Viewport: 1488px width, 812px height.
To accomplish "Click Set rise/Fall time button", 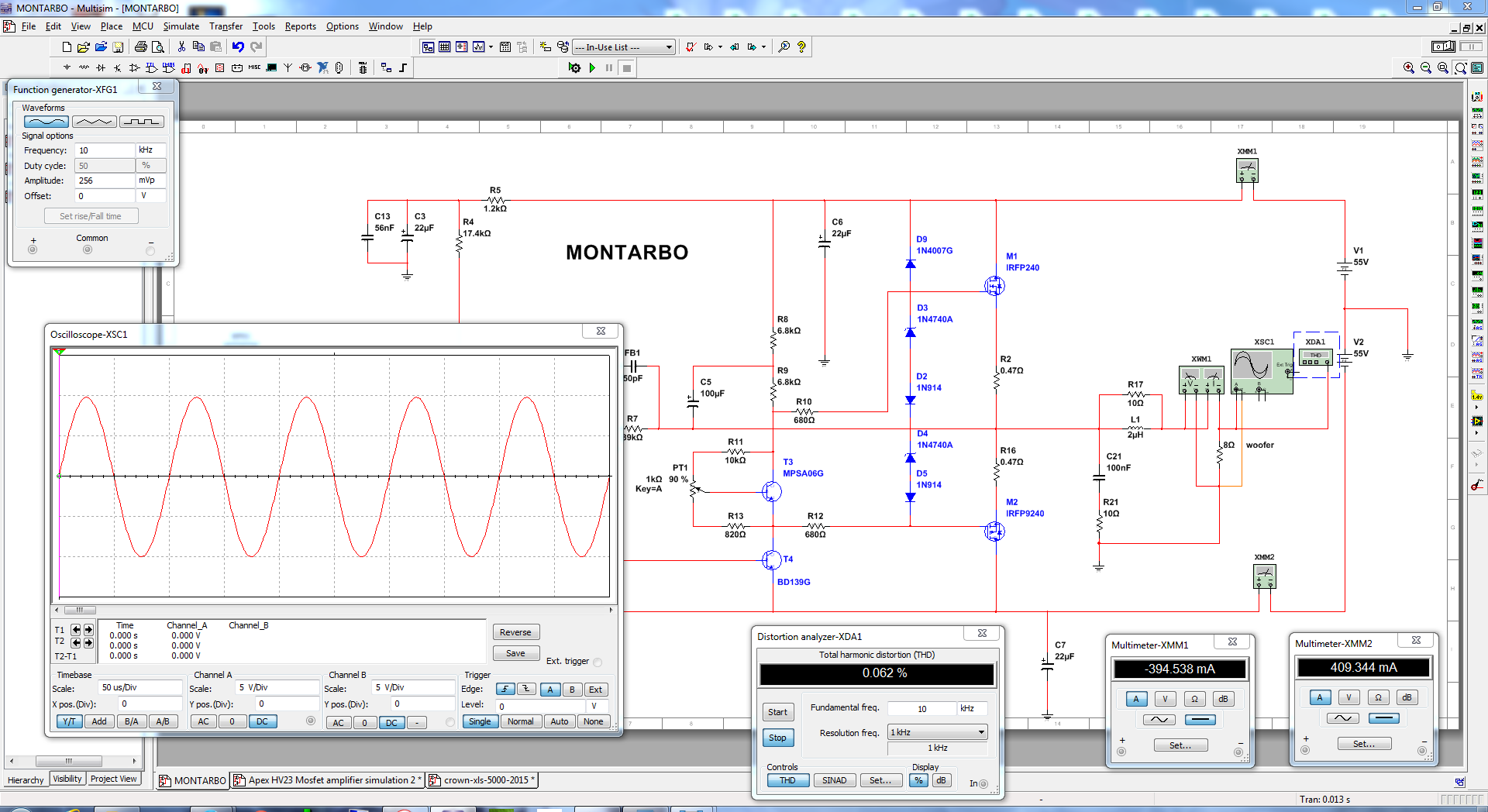I will tap(91, 216).
